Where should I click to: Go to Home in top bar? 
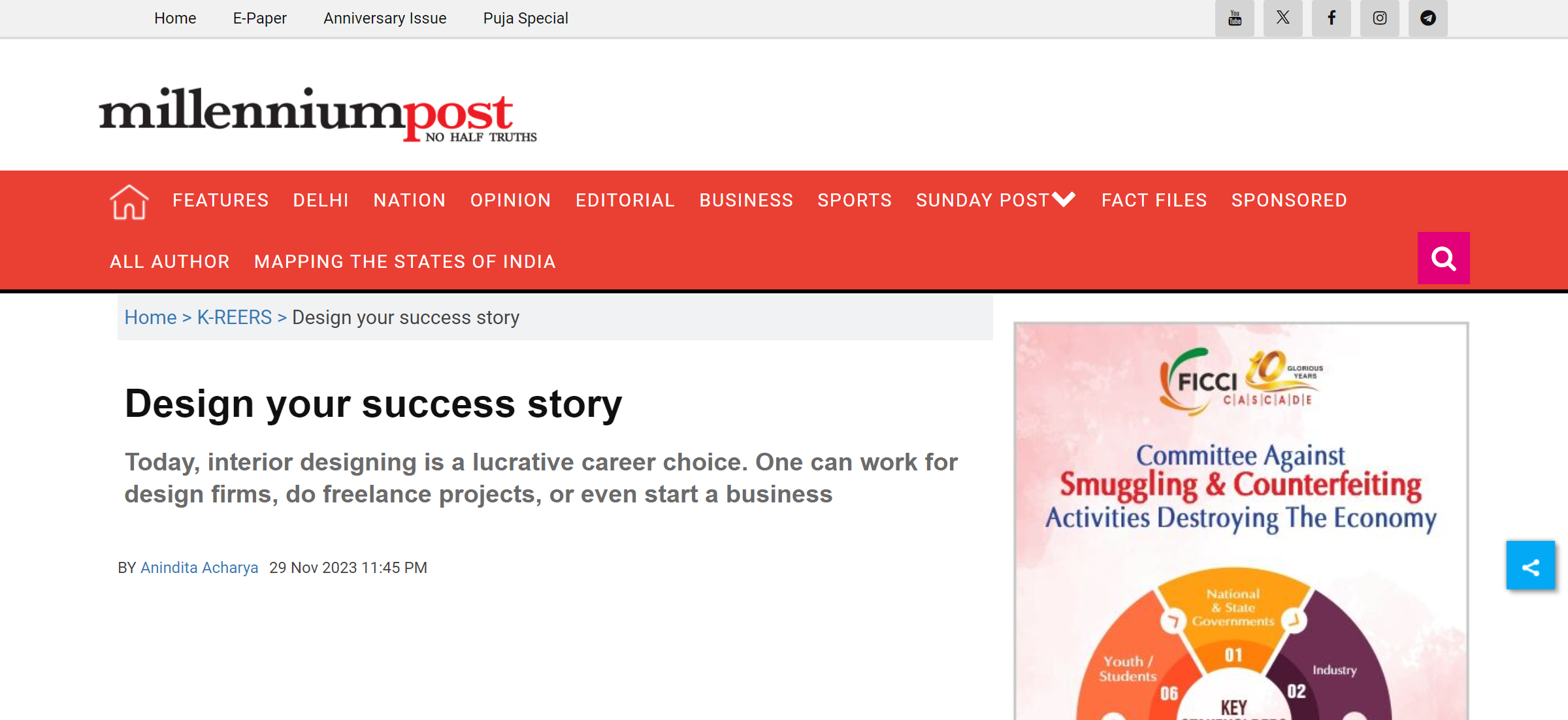click(x=175, y=18)
